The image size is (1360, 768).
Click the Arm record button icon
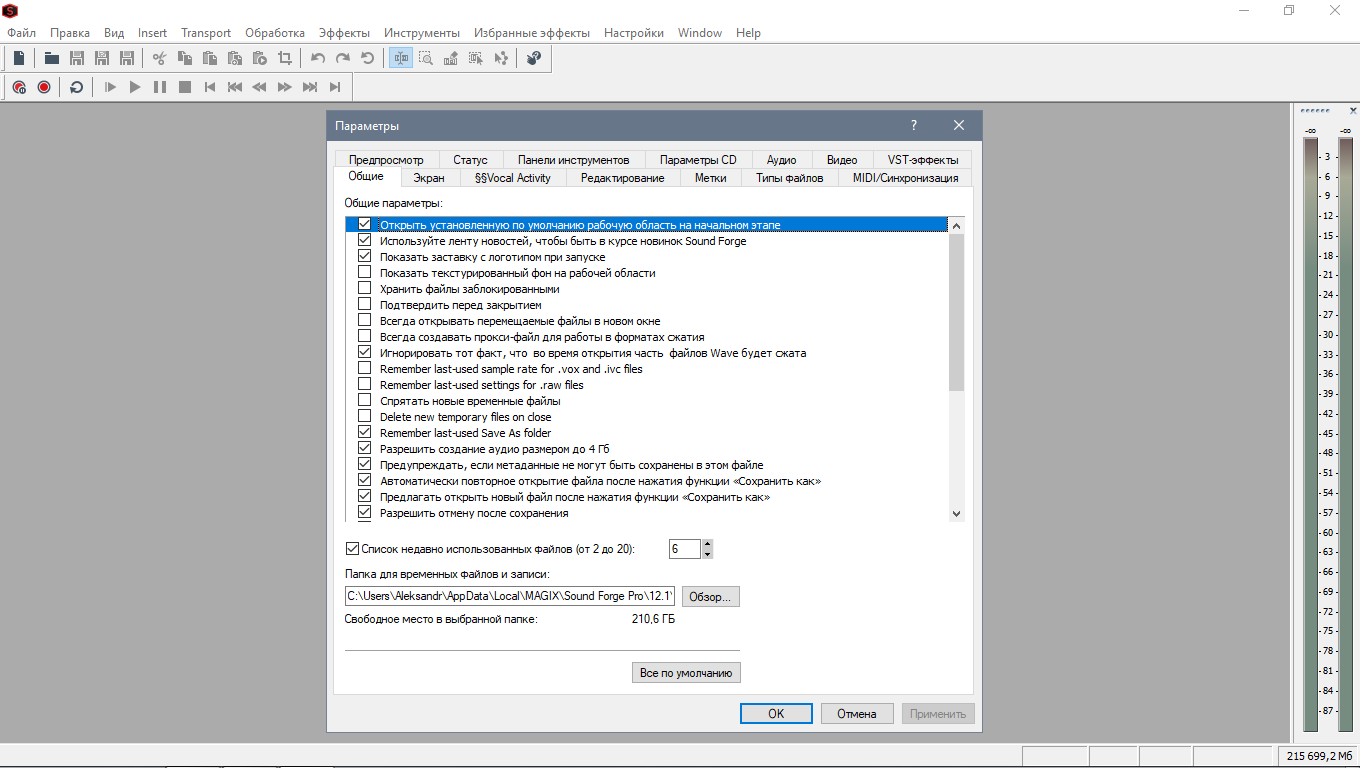click(x=19, y=87)
